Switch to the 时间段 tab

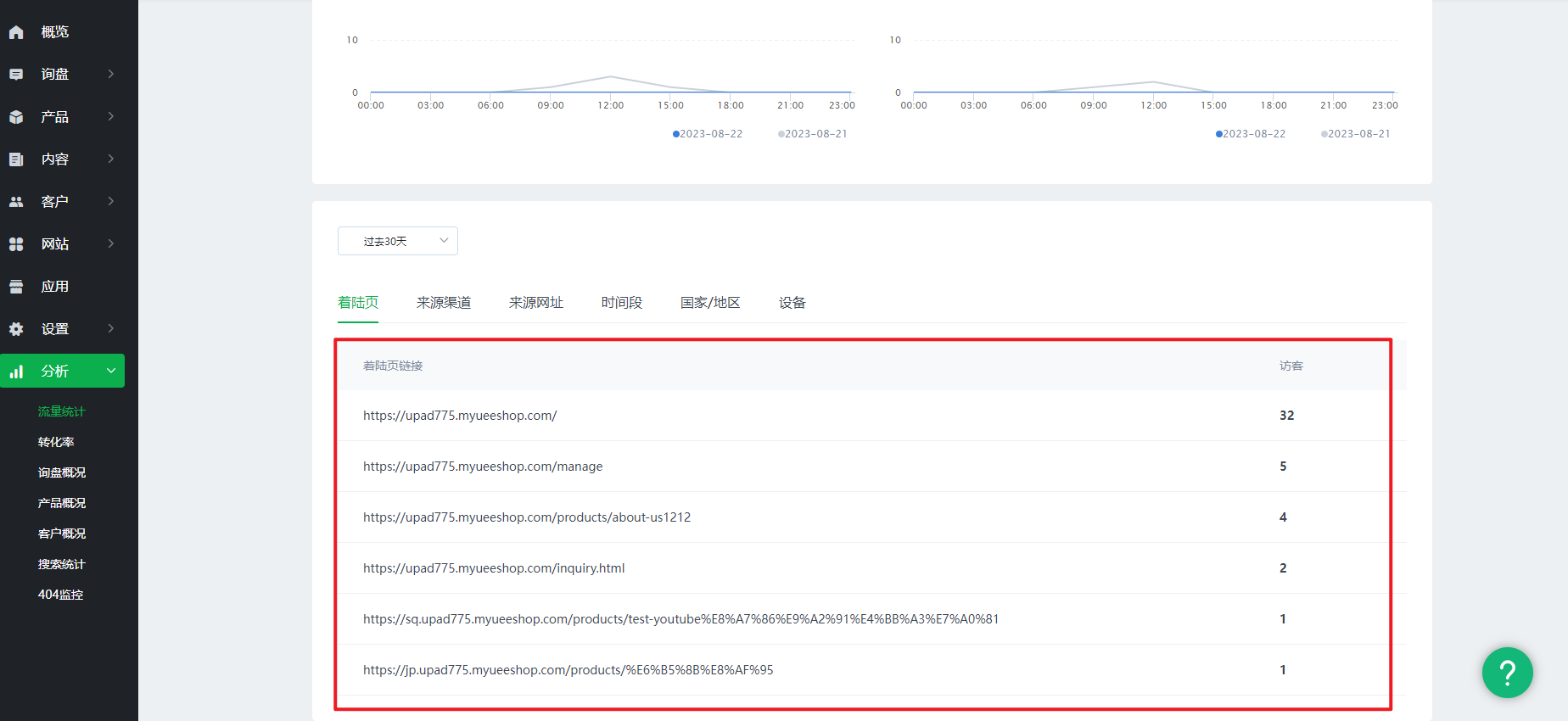(622, 303)
